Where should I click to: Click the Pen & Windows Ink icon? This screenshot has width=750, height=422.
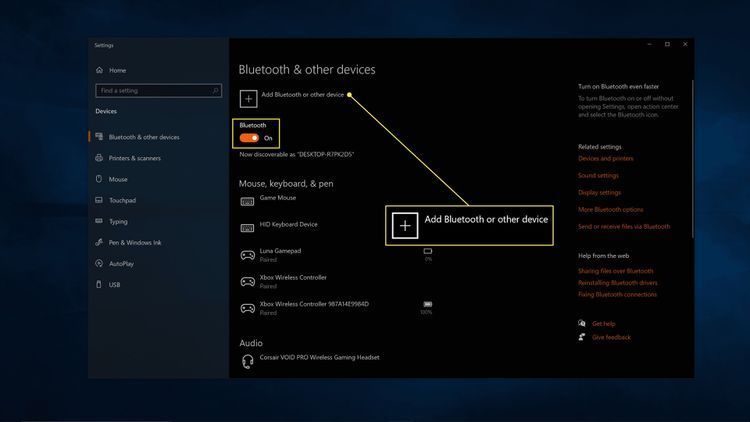[x=99, y=242]
